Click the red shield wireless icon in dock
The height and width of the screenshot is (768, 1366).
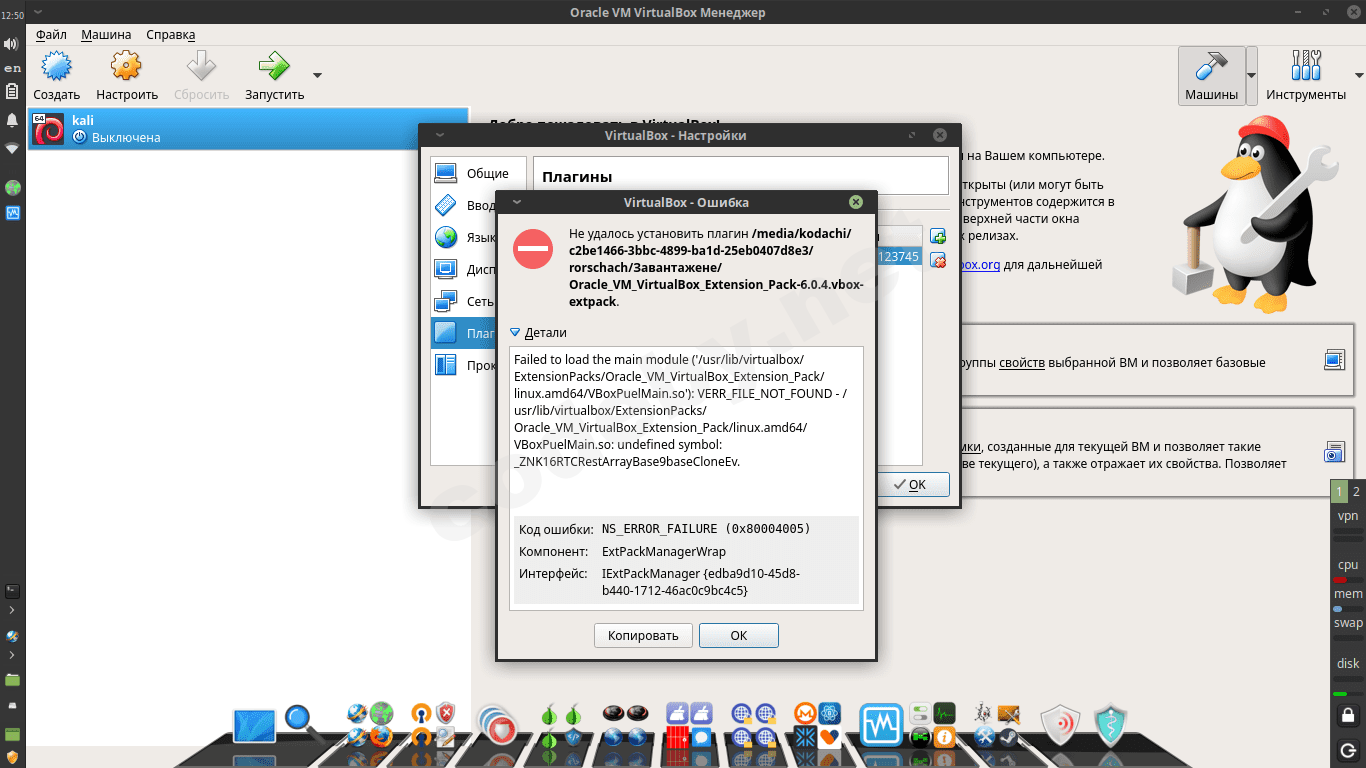tap(1060, 725)
